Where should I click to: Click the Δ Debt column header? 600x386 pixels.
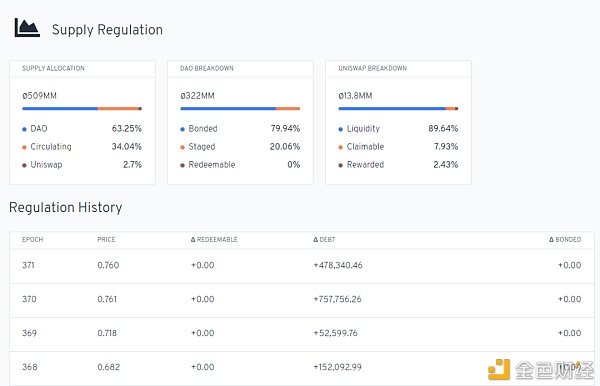[324, 239]
